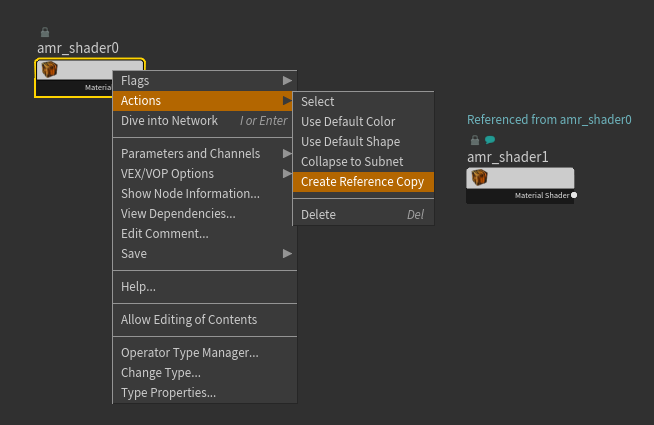Pick Use Default Shape in the submenu

pyautogui.click(x=350, y=142)
